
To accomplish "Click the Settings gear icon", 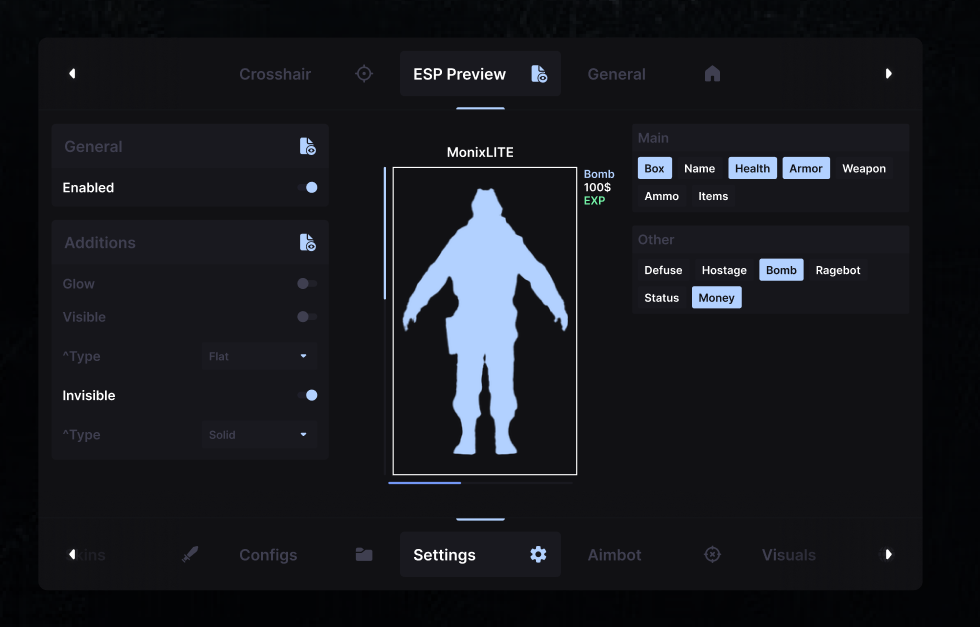I will pos(538,554).
